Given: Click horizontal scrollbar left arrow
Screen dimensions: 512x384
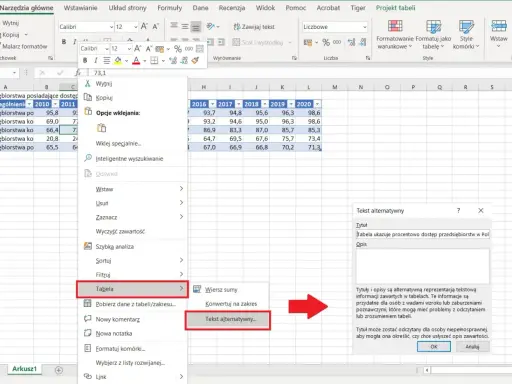Looking at the screenshot, I should click(427, 370).
